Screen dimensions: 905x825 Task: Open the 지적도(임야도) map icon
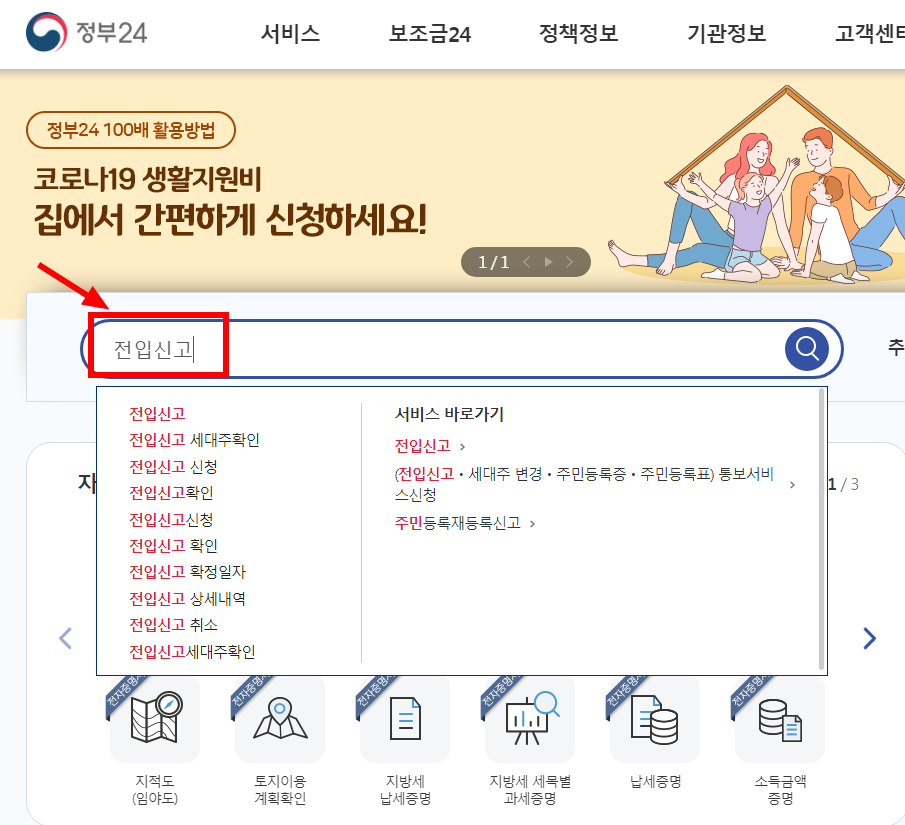point(155,718)
